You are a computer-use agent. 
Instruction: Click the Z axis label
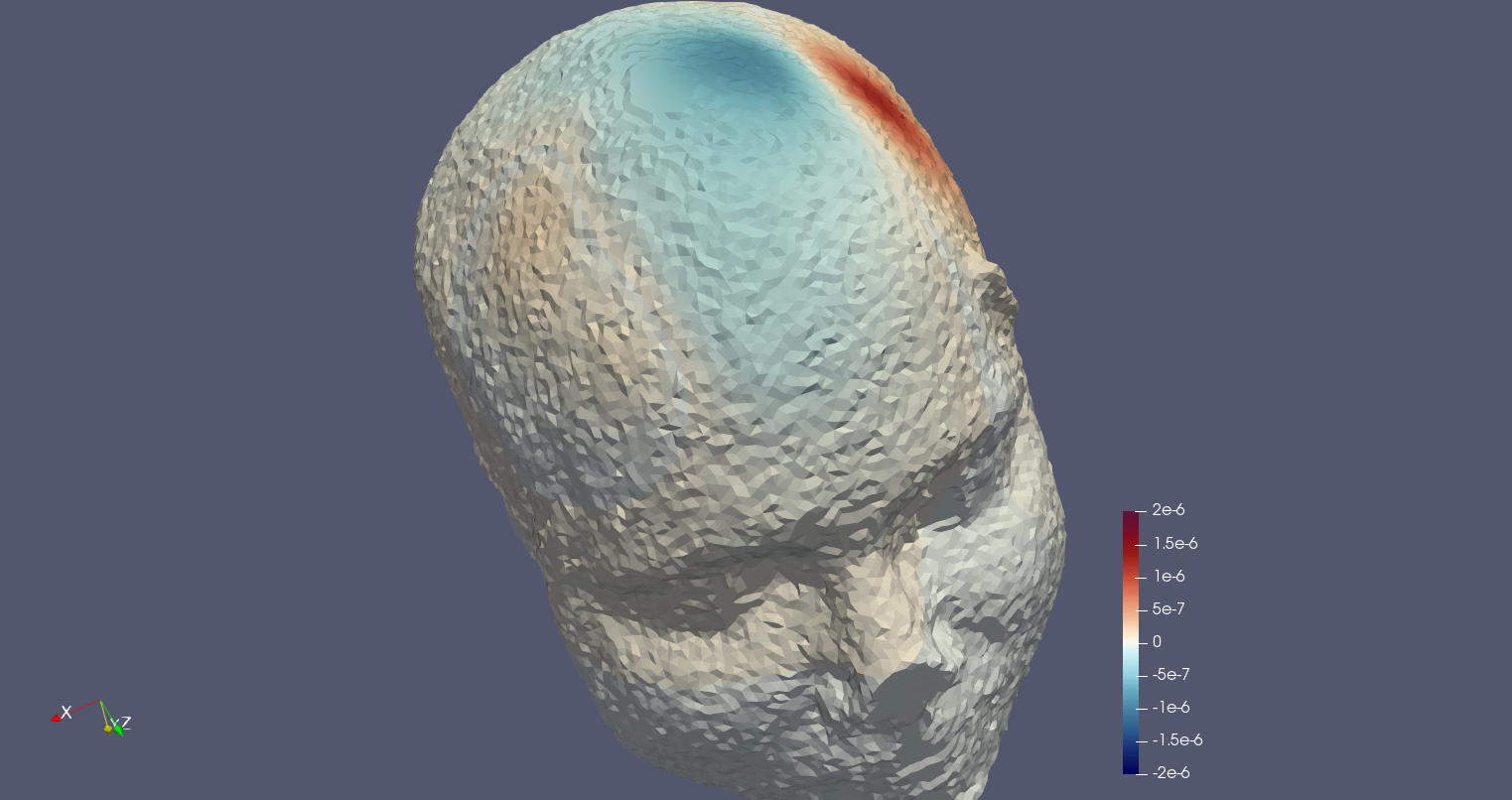(x=126, y=723)
